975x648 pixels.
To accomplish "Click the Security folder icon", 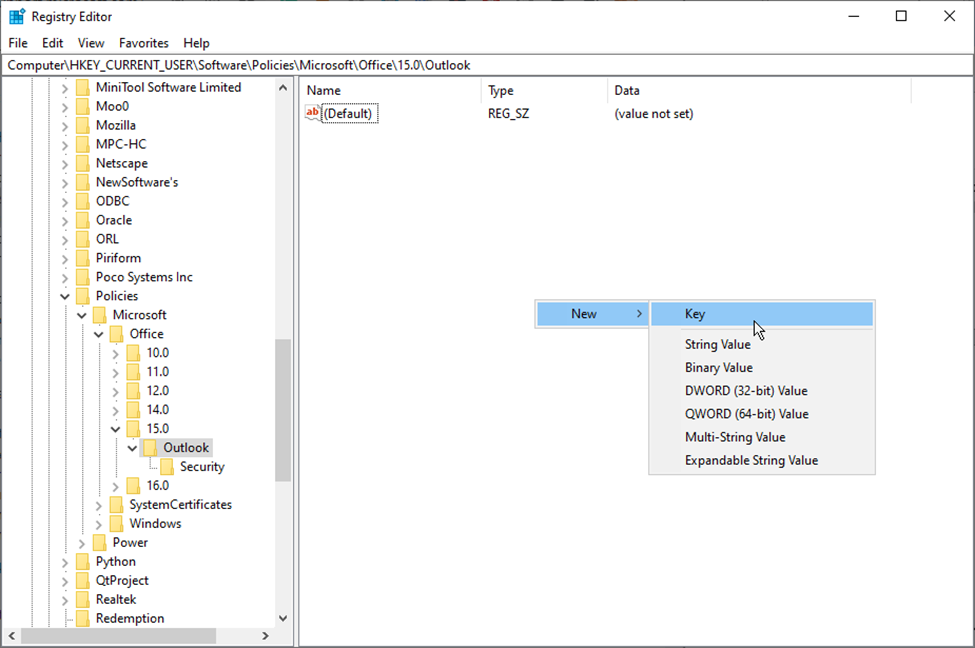I will tap(167, 467).
